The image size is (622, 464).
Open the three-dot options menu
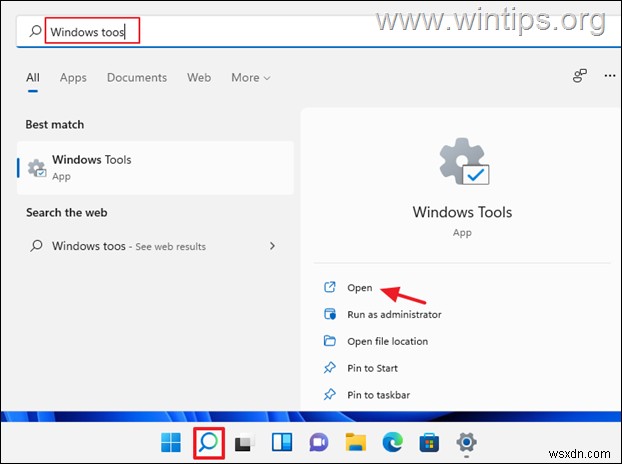[610, 75]
